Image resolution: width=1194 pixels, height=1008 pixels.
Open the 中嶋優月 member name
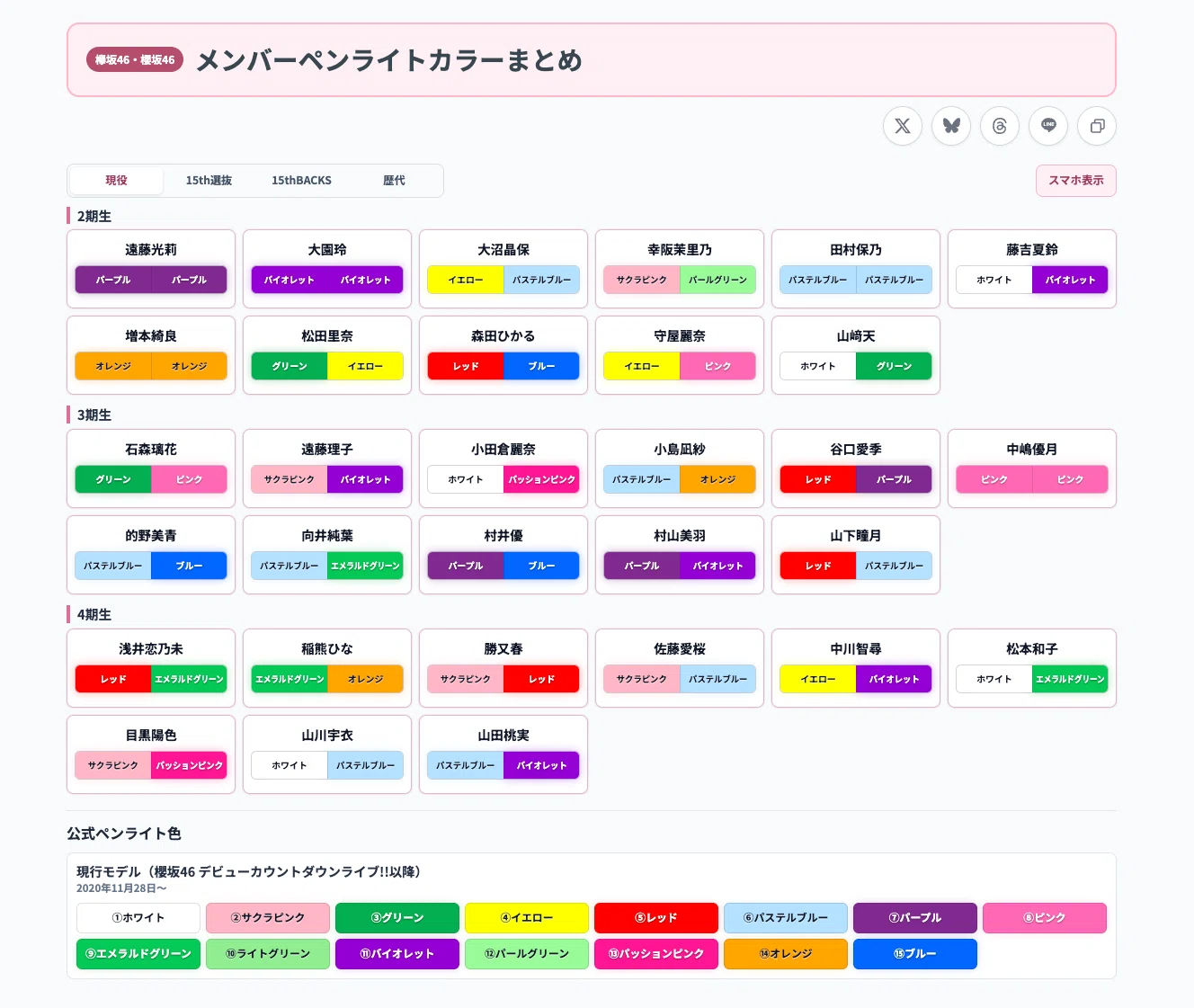(x=1032, y=450)
